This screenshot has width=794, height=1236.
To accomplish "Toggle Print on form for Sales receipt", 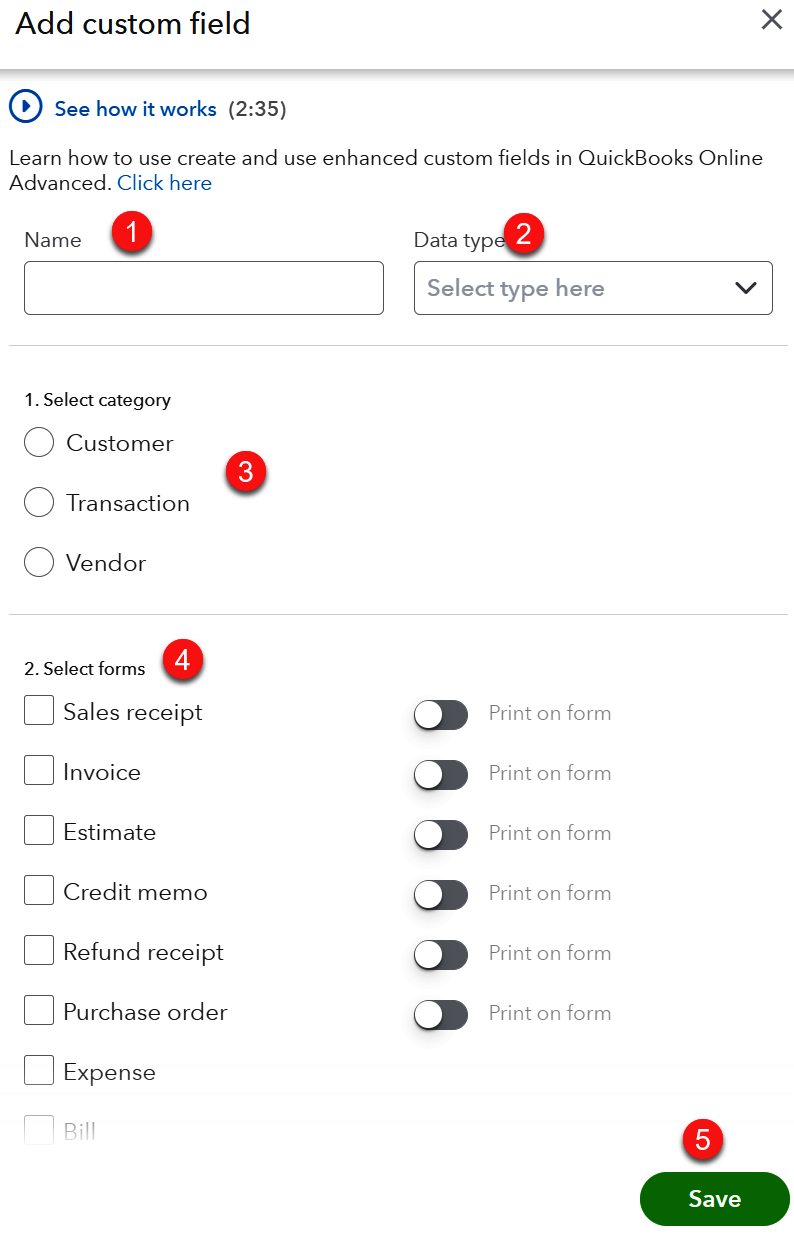I will pos(441,714).
